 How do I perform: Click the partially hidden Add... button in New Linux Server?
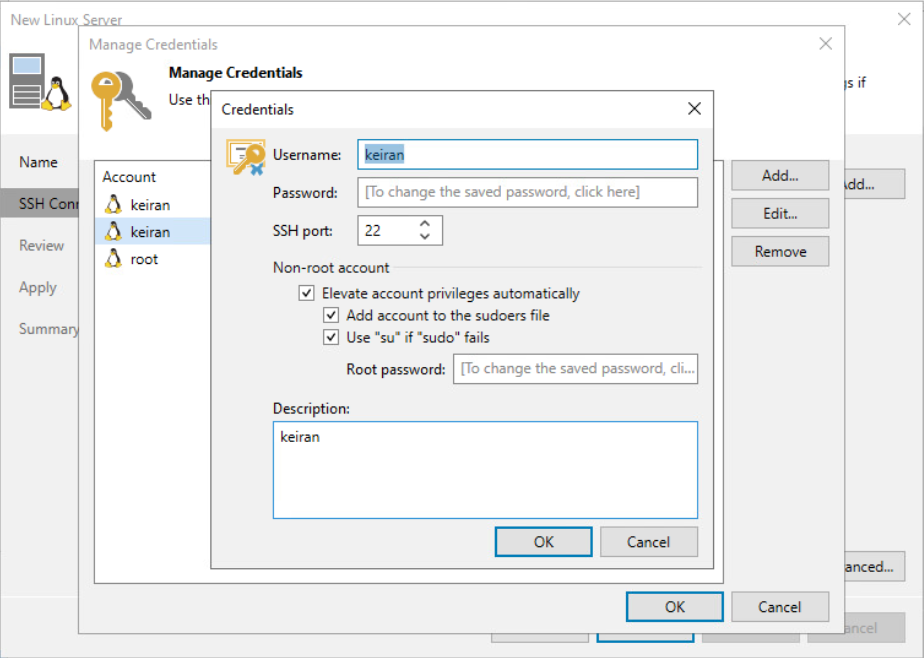875,184
